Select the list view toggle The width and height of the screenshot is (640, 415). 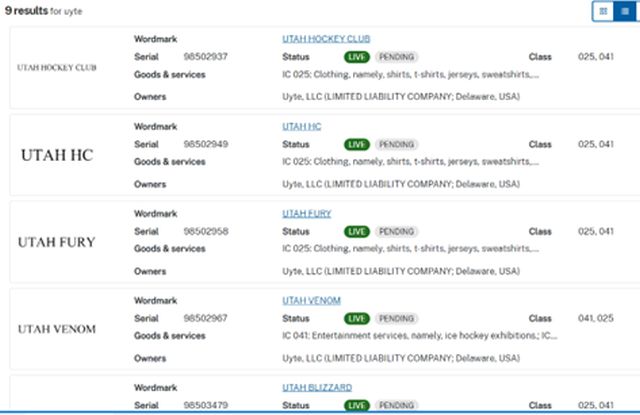(x=625, y=11)
